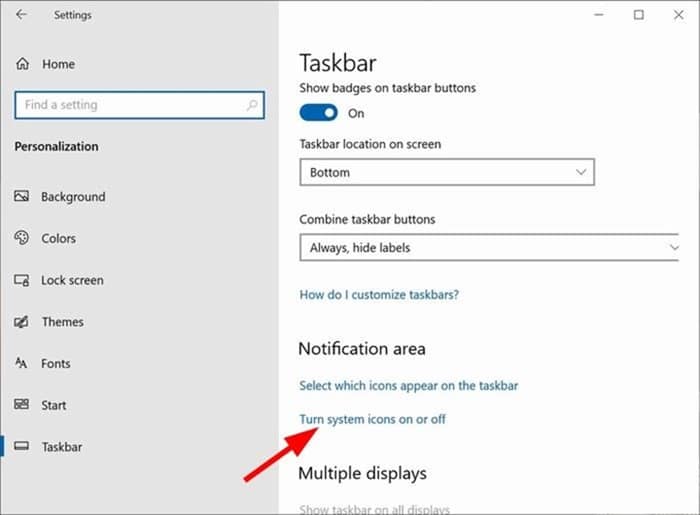Click the search magnifier icon

(x=251, y=105)
